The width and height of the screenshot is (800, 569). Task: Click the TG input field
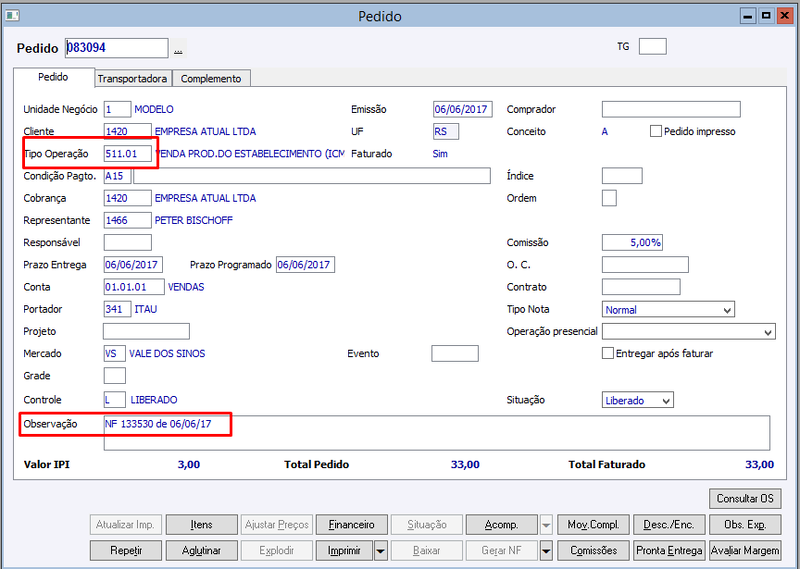653,46
